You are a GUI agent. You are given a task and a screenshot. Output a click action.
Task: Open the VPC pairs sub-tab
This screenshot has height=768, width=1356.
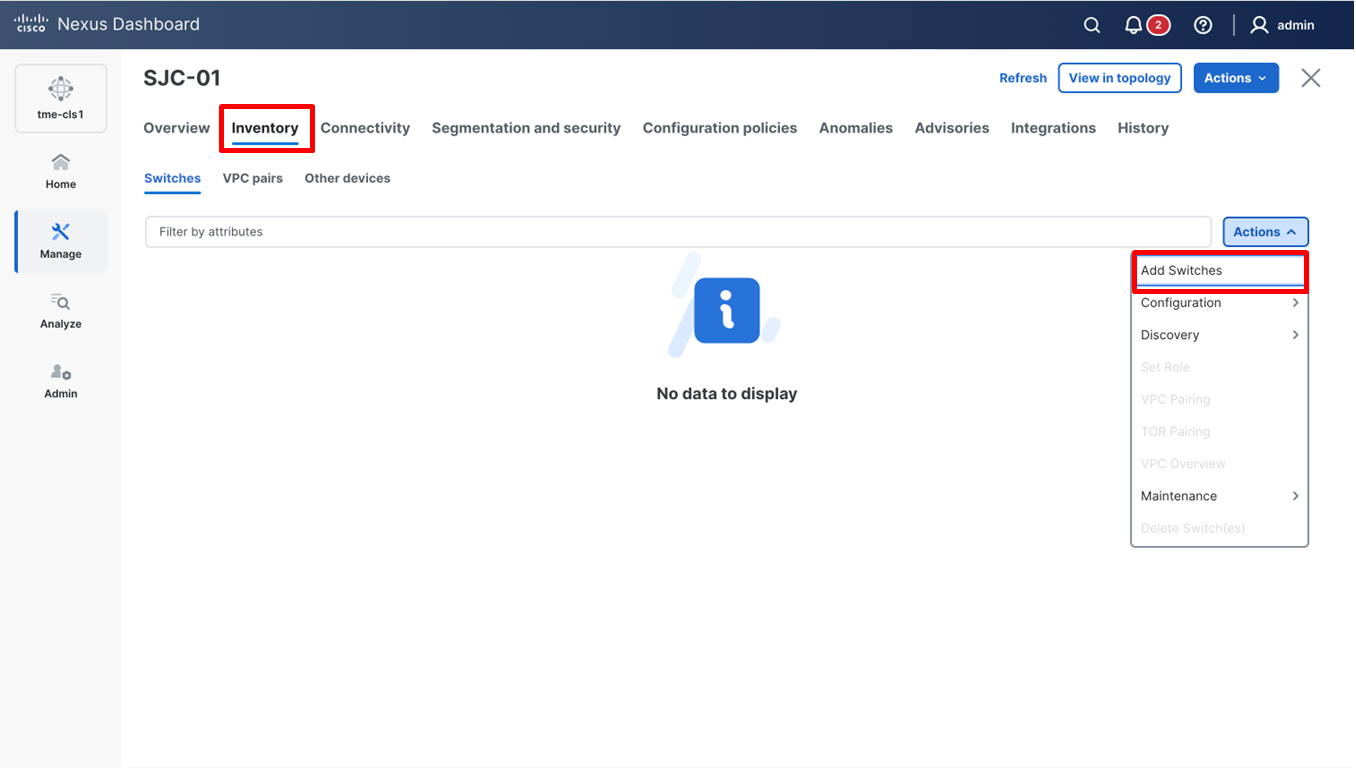click(x=252, y=178)
